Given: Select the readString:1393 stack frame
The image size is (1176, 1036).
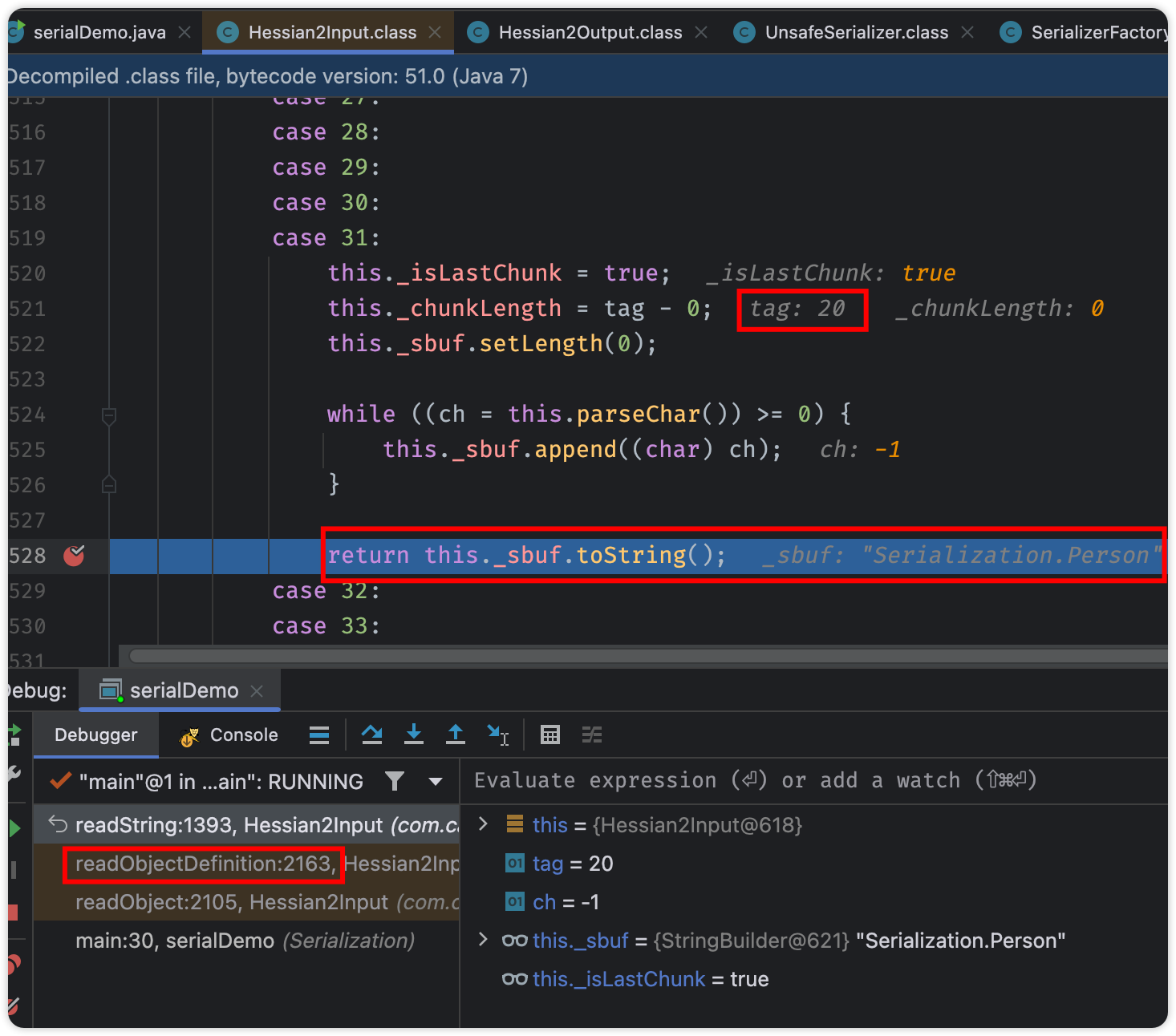Looking at the screenshot, I should pos(247,825).
